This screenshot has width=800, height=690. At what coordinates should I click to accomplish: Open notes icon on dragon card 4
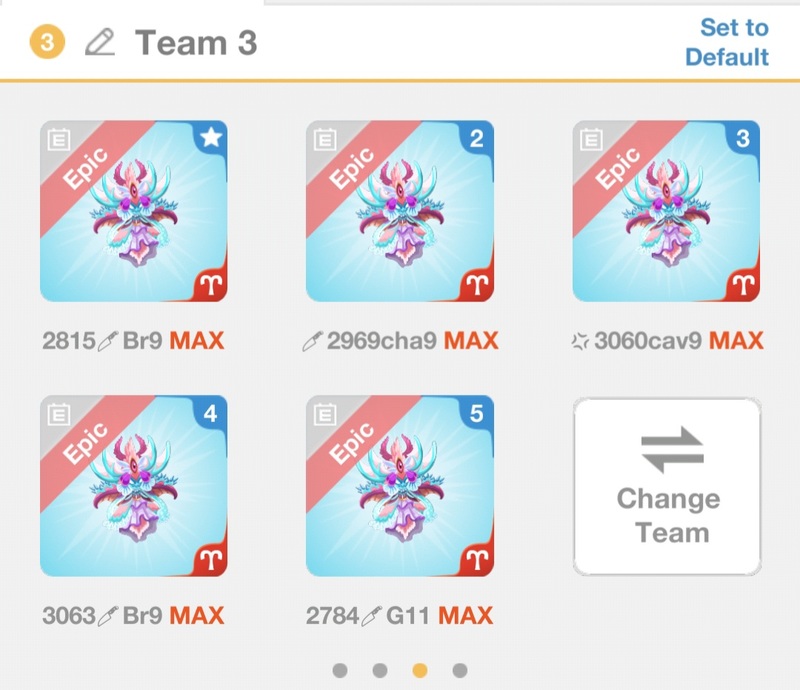point(59,414)
